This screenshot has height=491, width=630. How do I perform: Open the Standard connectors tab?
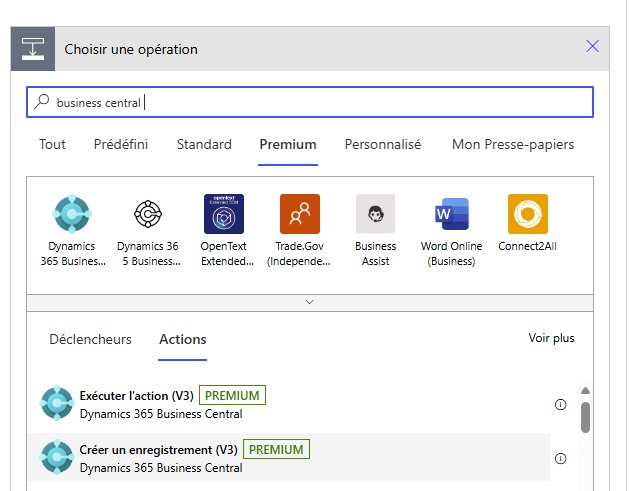coord(204,145)
